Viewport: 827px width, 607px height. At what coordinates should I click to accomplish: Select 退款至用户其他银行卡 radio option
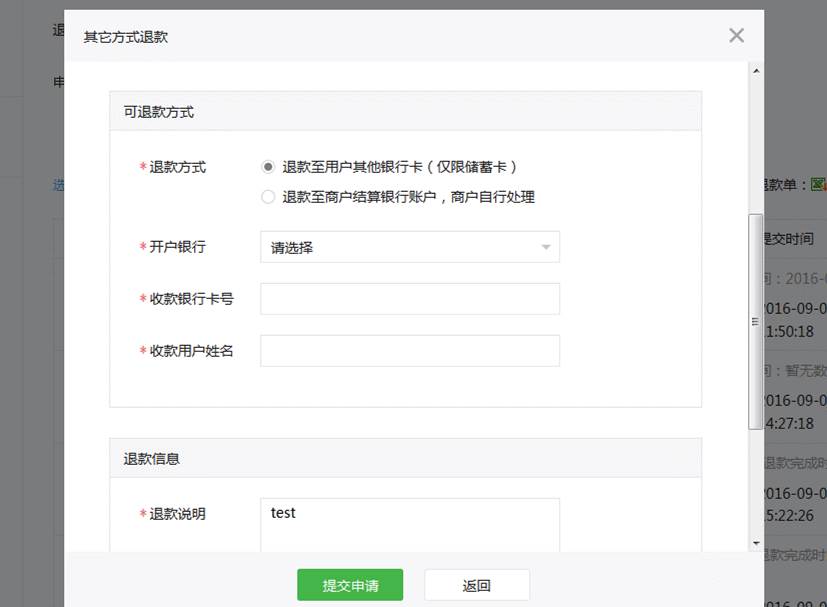(268, 167)
